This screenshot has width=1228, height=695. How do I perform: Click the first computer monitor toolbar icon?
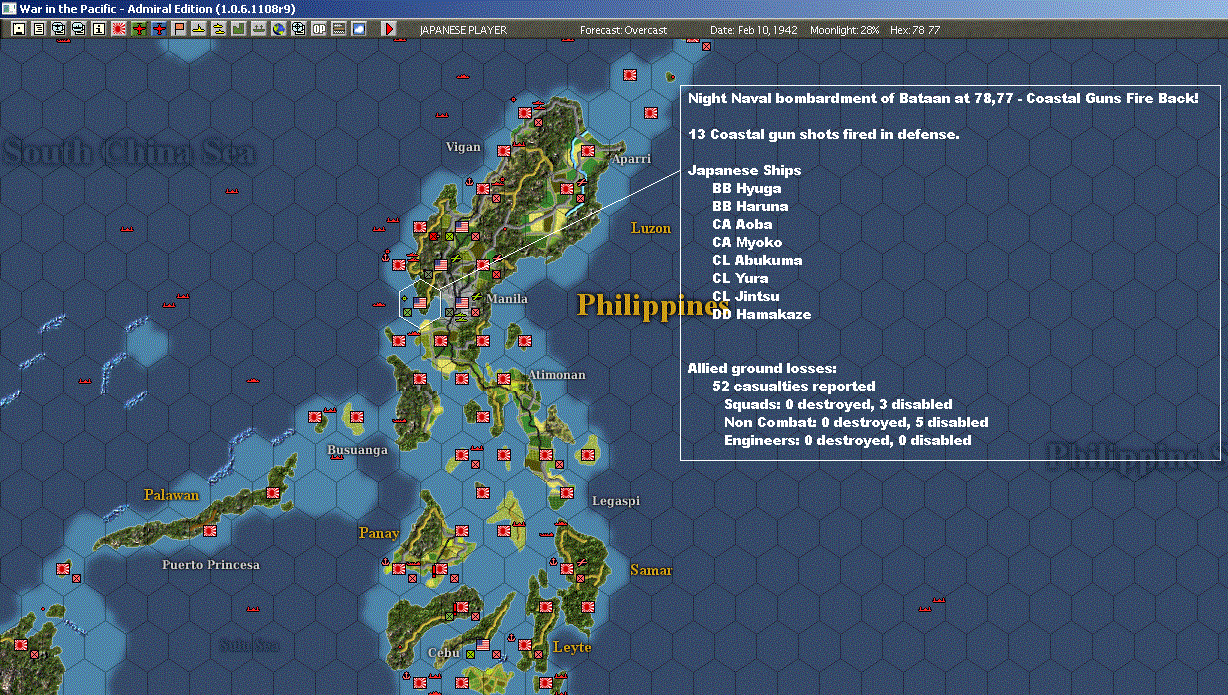pos(58,29)
